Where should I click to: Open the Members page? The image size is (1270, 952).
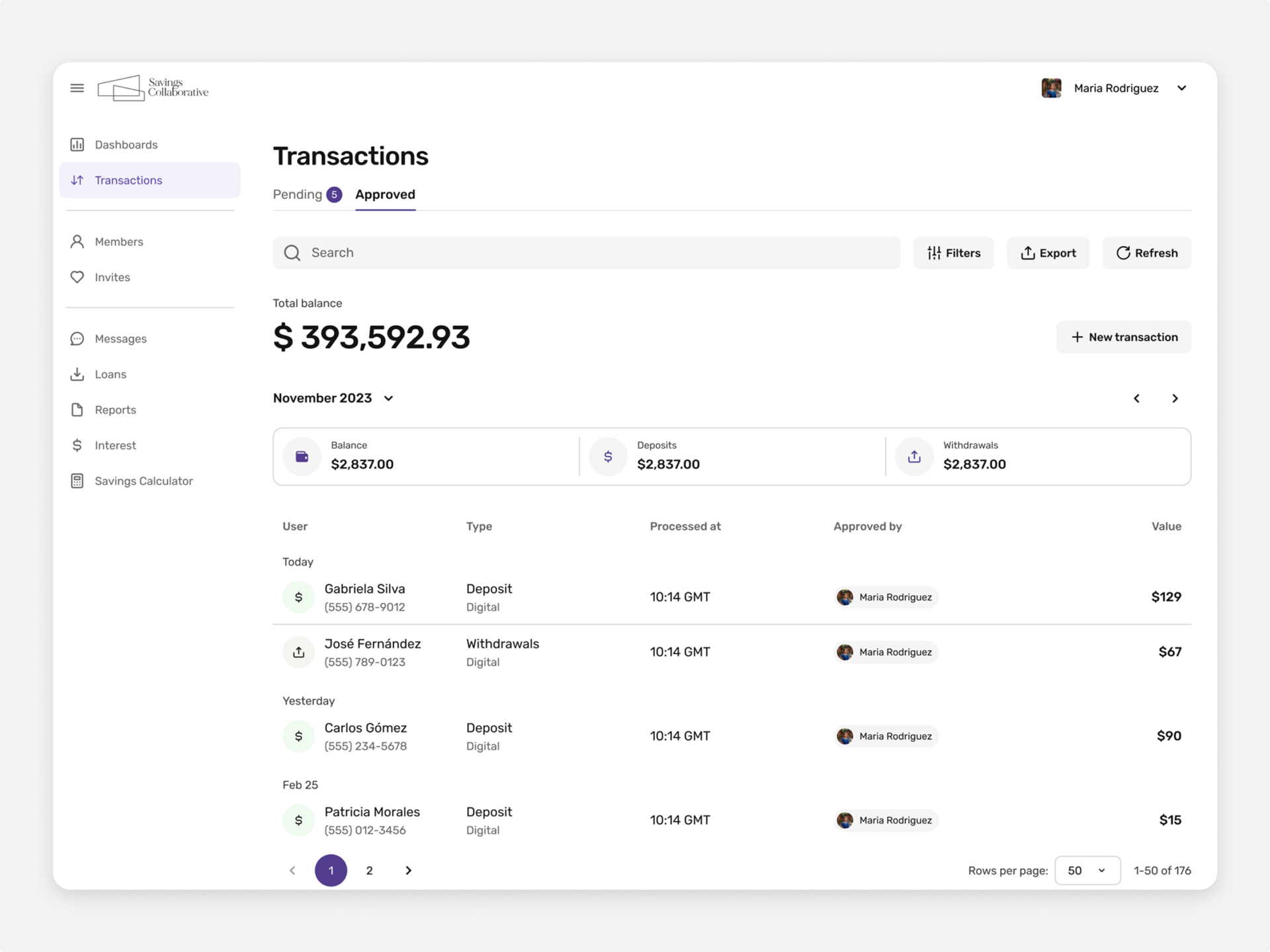click(x=118, y=242)
